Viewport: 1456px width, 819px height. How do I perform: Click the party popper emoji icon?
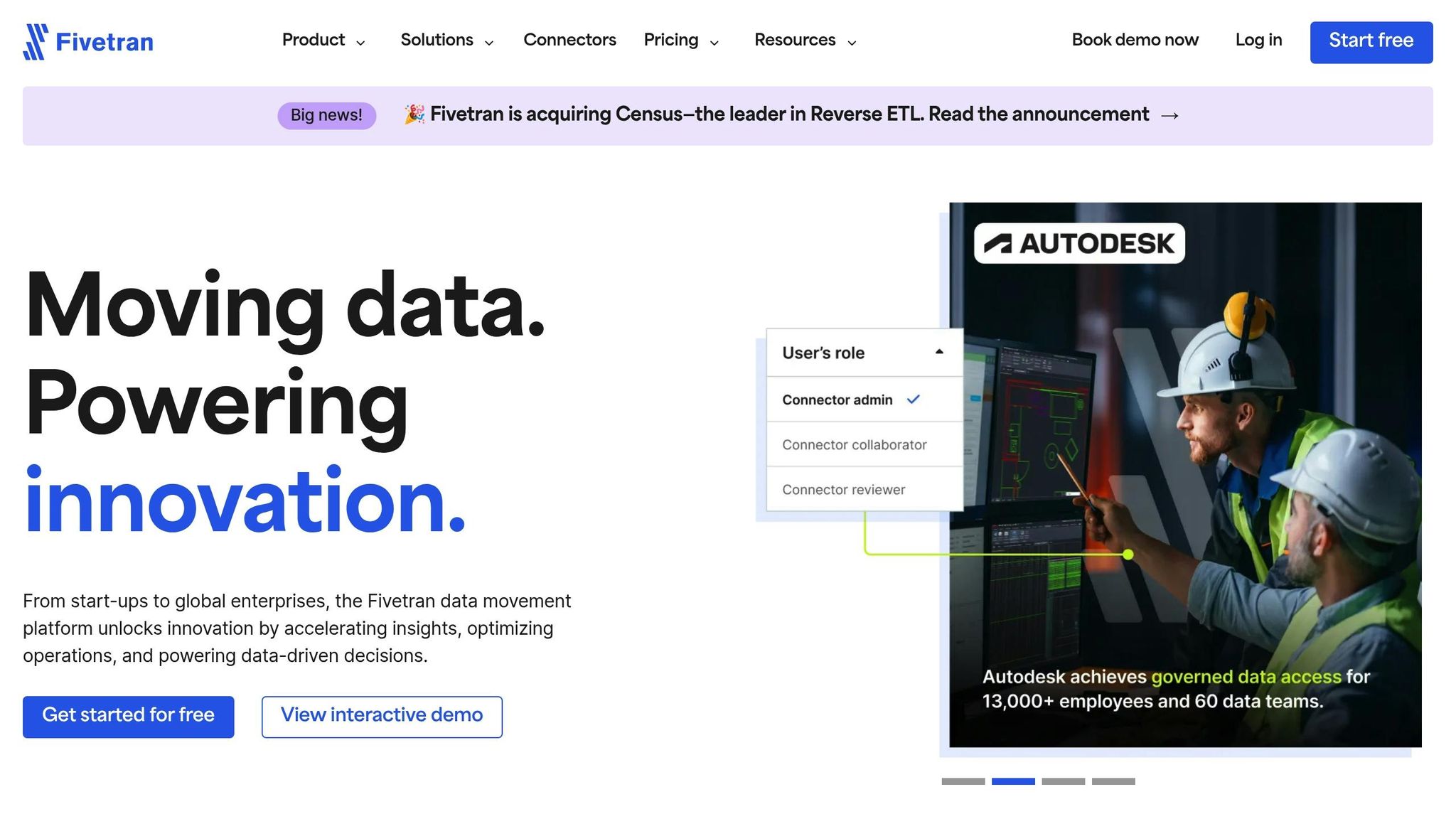click(x=414, y=114)
